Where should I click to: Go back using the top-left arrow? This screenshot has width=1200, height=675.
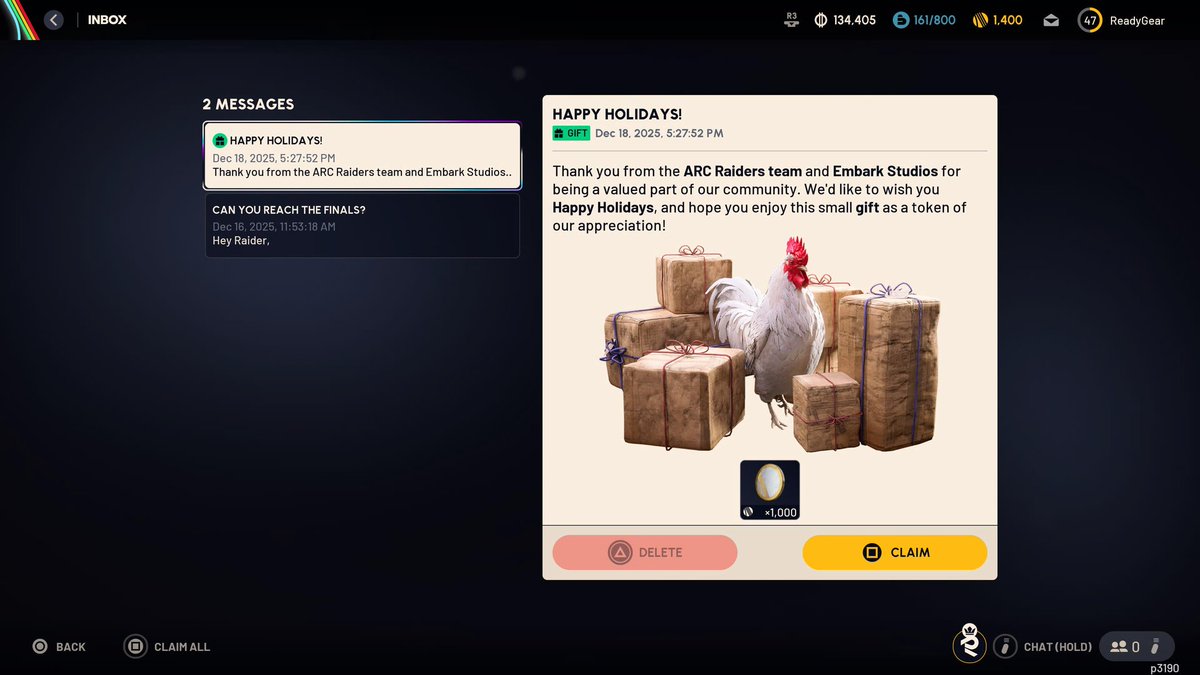54,20
